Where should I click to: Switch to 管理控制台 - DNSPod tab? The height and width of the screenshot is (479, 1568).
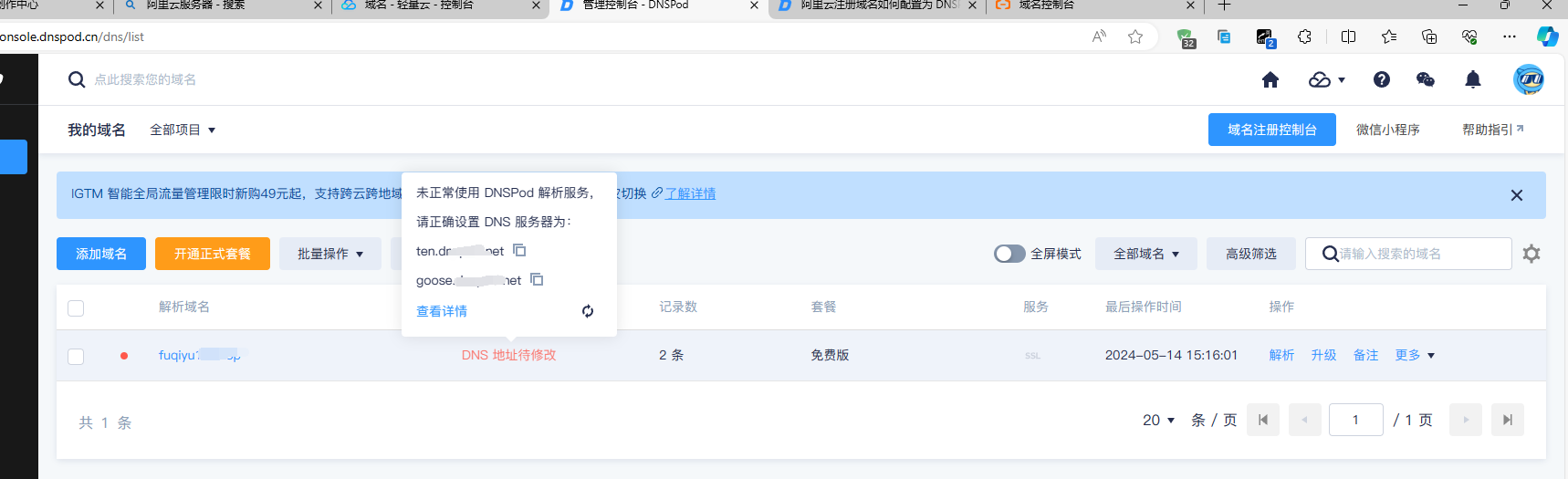[x=657, y=5]
